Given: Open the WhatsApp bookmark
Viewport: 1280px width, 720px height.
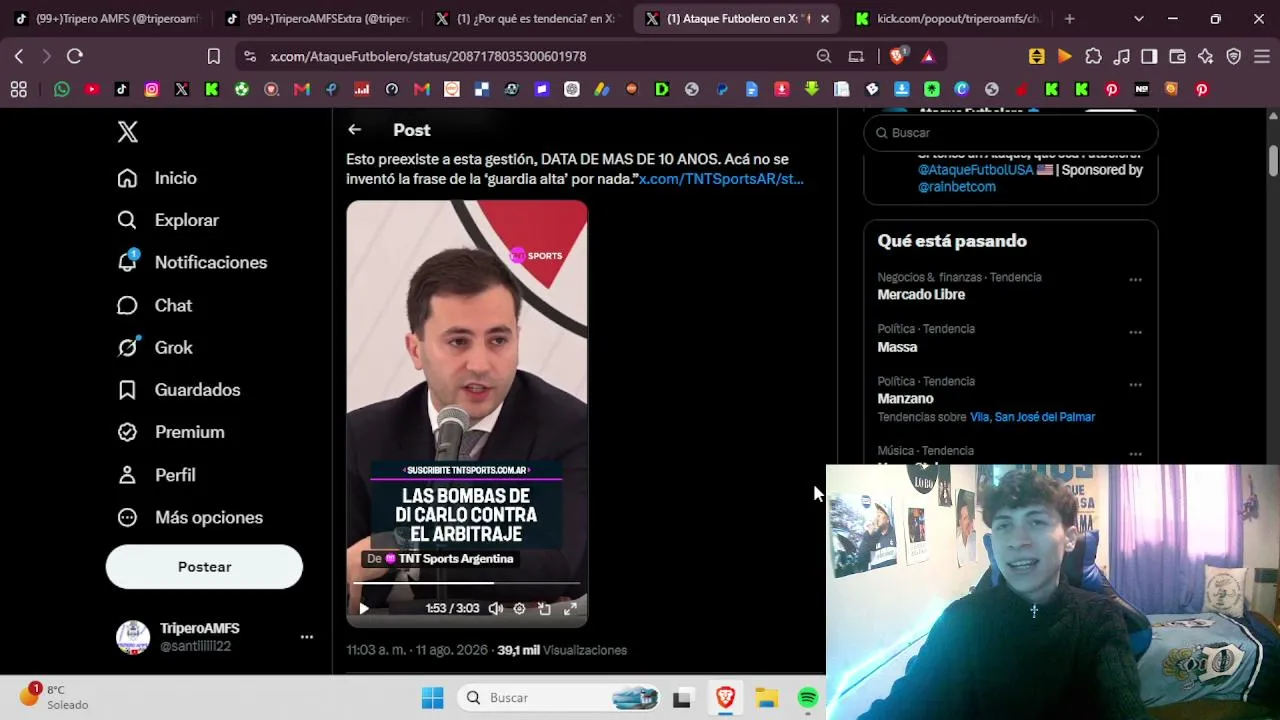Looking at the screenshot, I should [62, 89].
